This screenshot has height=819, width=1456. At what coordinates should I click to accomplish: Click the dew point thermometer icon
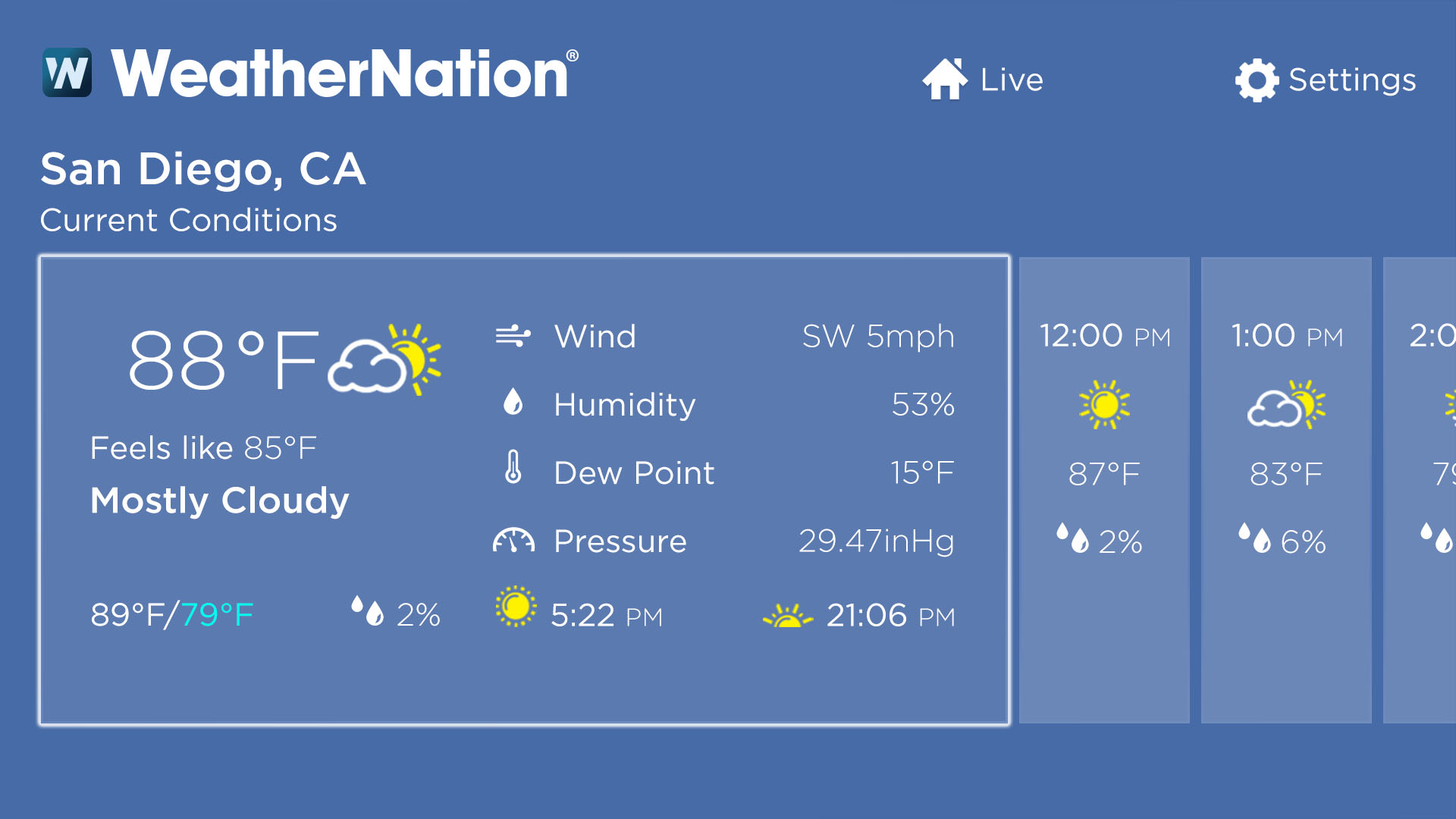click(514, 472)
